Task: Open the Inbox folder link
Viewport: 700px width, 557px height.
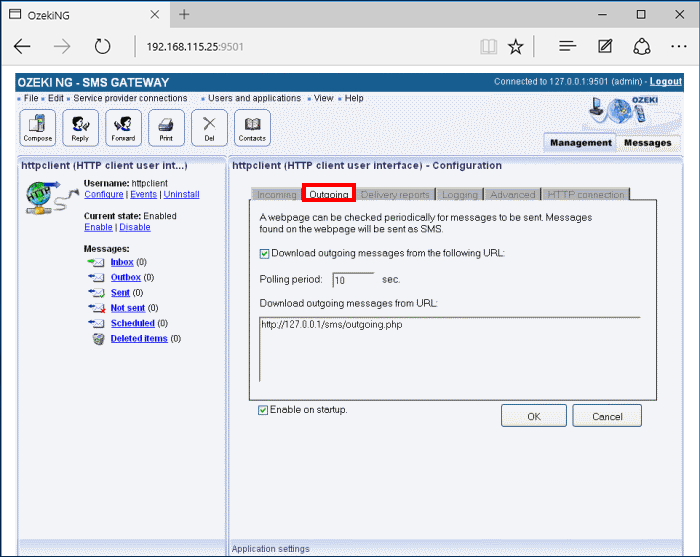Action: [x=121, y=262]
